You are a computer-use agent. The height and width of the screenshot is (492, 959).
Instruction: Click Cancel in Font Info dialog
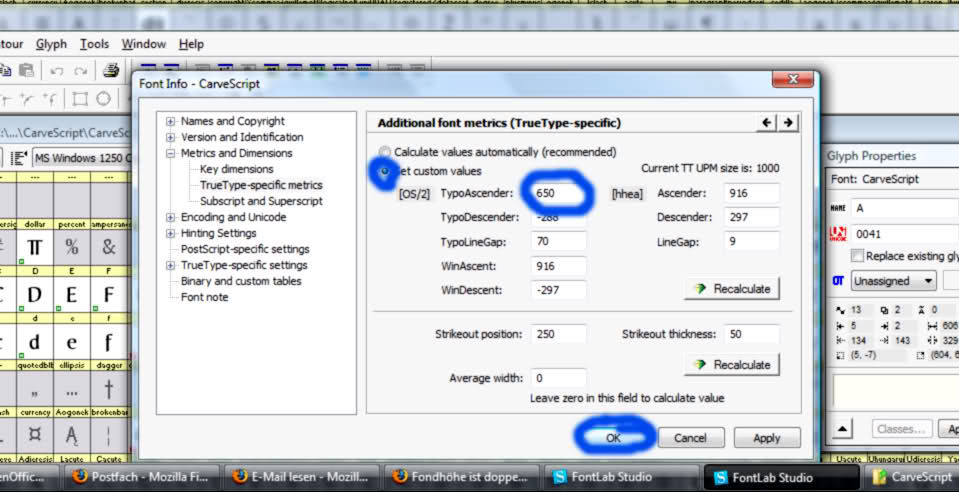[x=691, y=438]
